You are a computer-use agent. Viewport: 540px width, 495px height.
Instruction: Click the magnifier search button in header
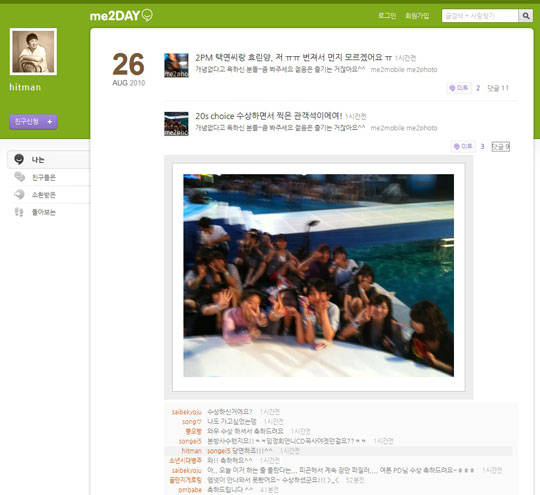click(526, 16)
